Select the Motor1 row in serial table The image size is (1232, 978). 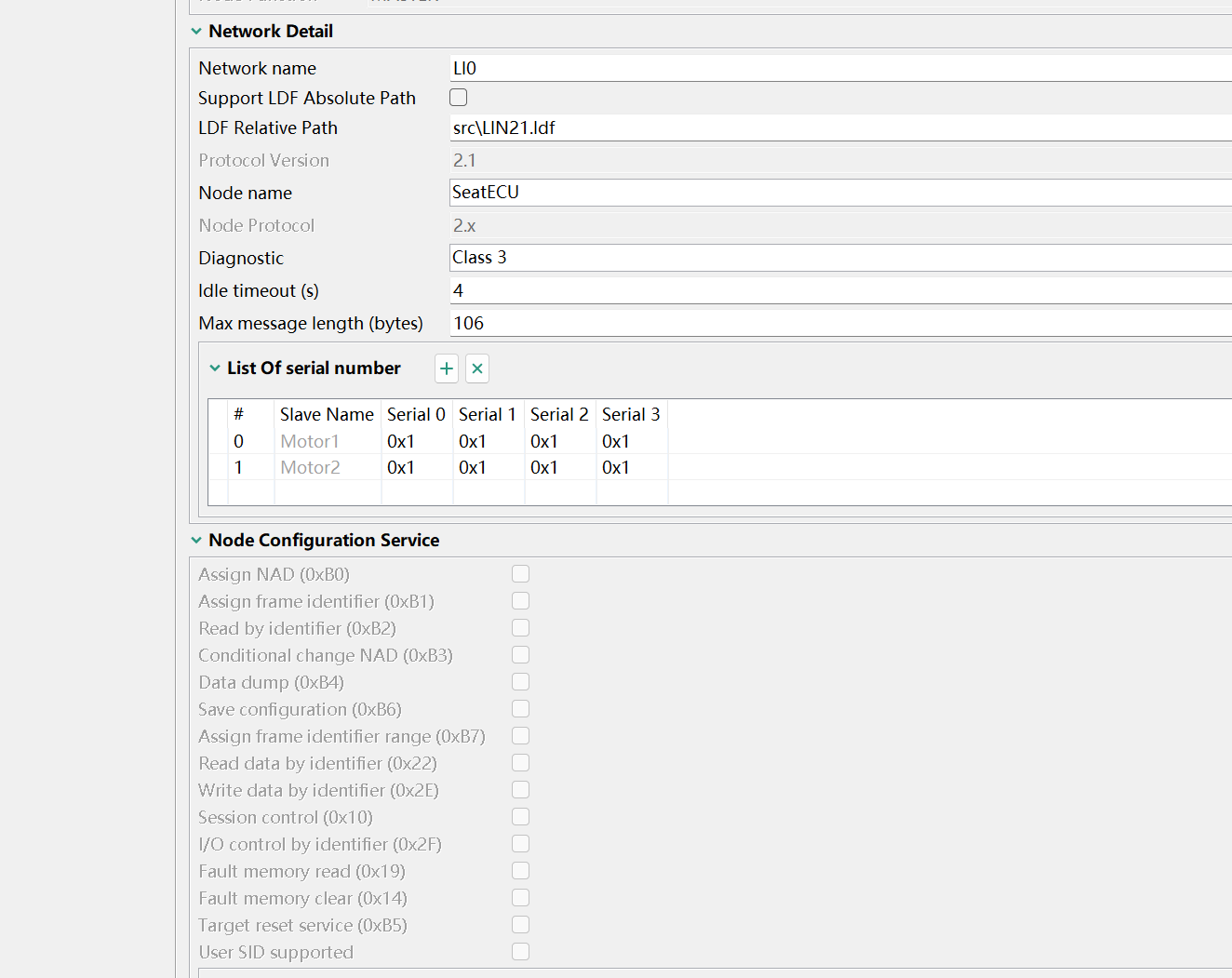point(310,441)
